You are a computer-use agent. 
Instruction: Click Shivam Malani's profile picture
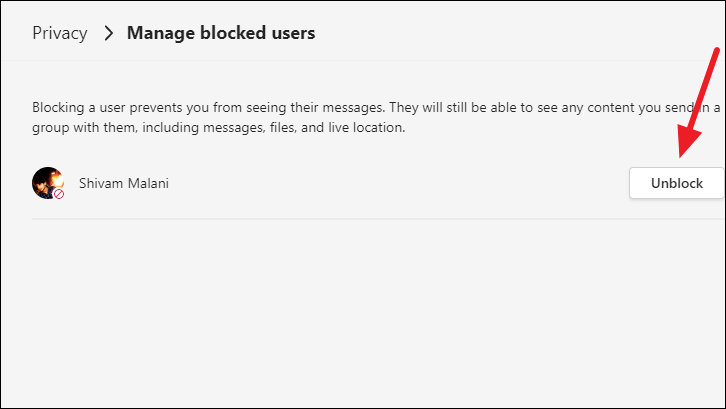[x=48, y=183]
